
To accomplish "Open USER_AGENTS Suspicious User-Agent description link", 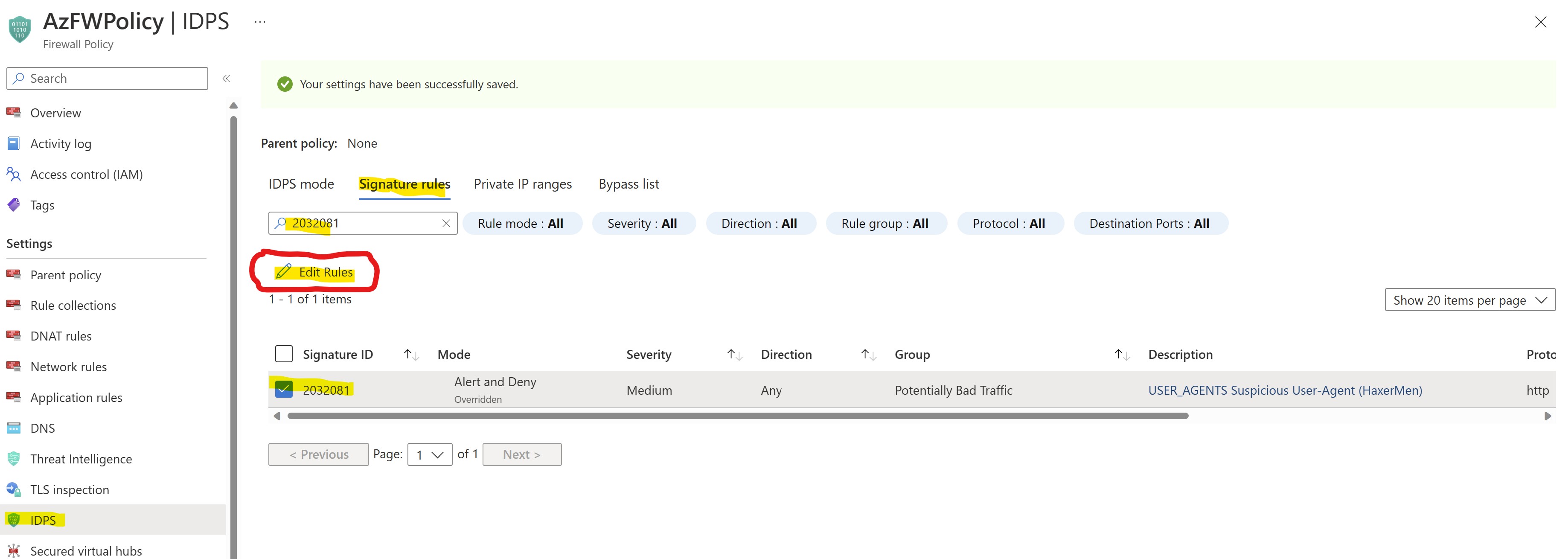I will click(x=1285, y=390).
